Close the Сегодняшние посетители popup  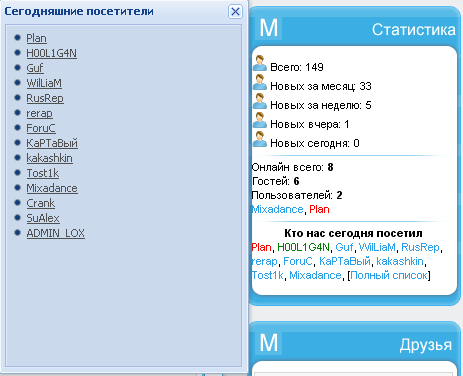pyautogui.click(x=235, y=12)
